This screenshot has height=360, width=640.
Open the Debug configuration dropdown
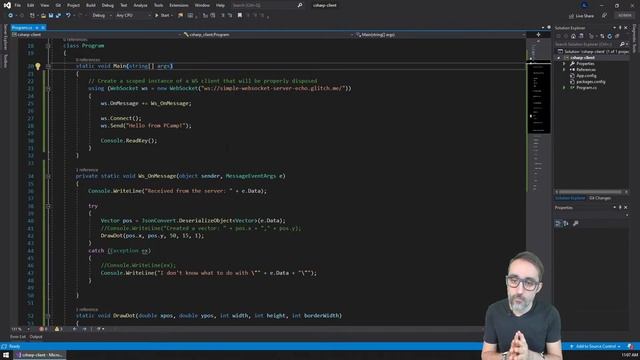pos(101,16)
